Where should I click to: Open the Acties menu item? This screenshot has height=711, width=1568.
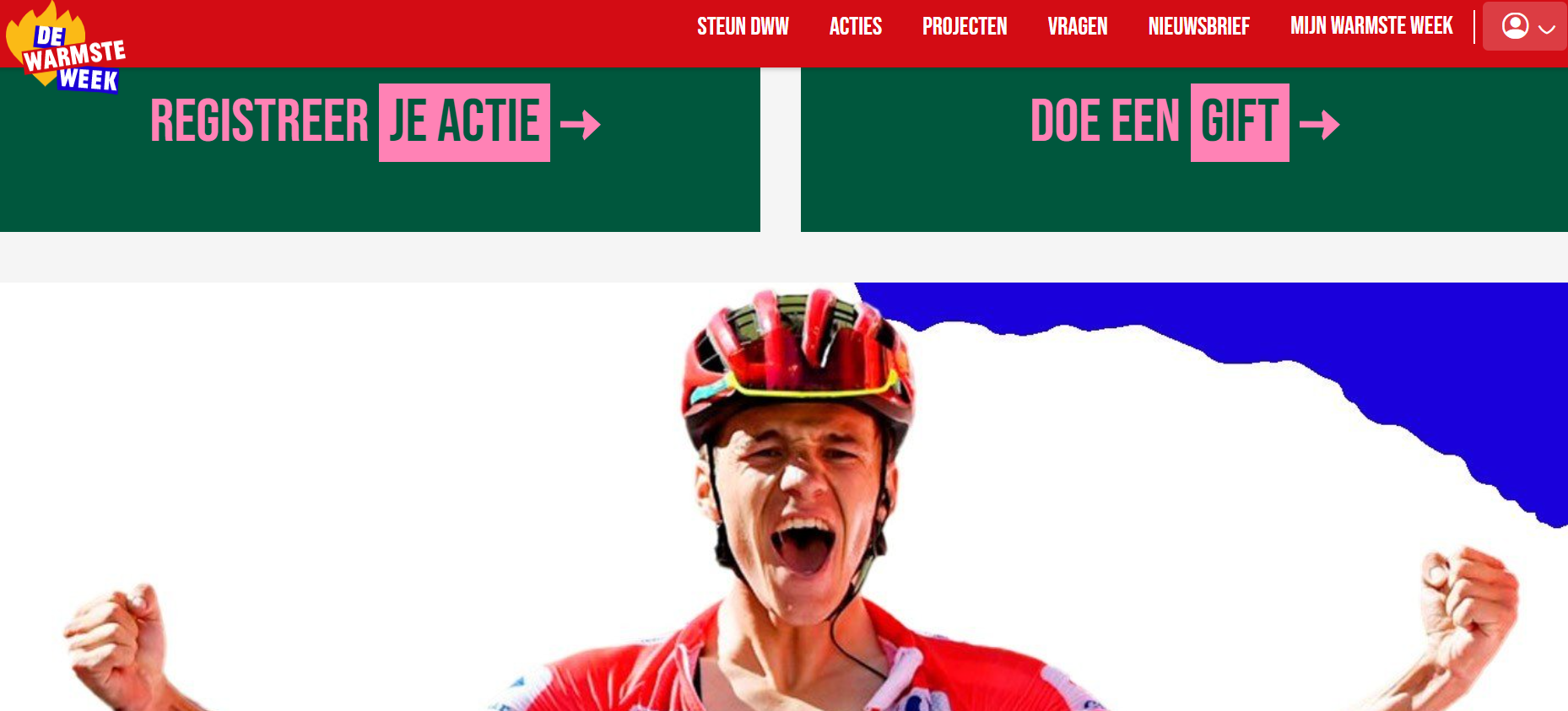tap(855, 26)
